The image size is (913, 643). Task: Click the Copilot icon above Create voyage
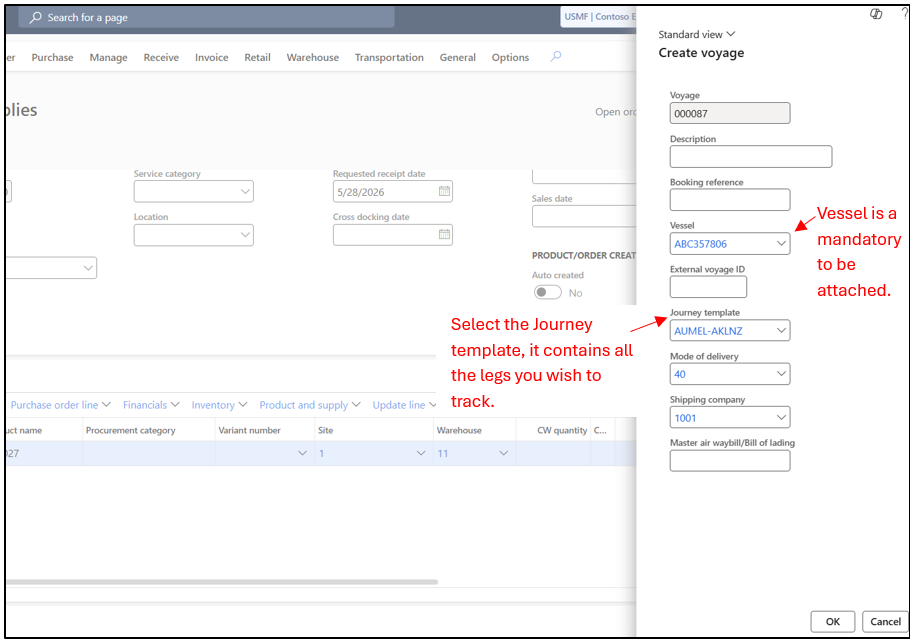pos(876,14)
